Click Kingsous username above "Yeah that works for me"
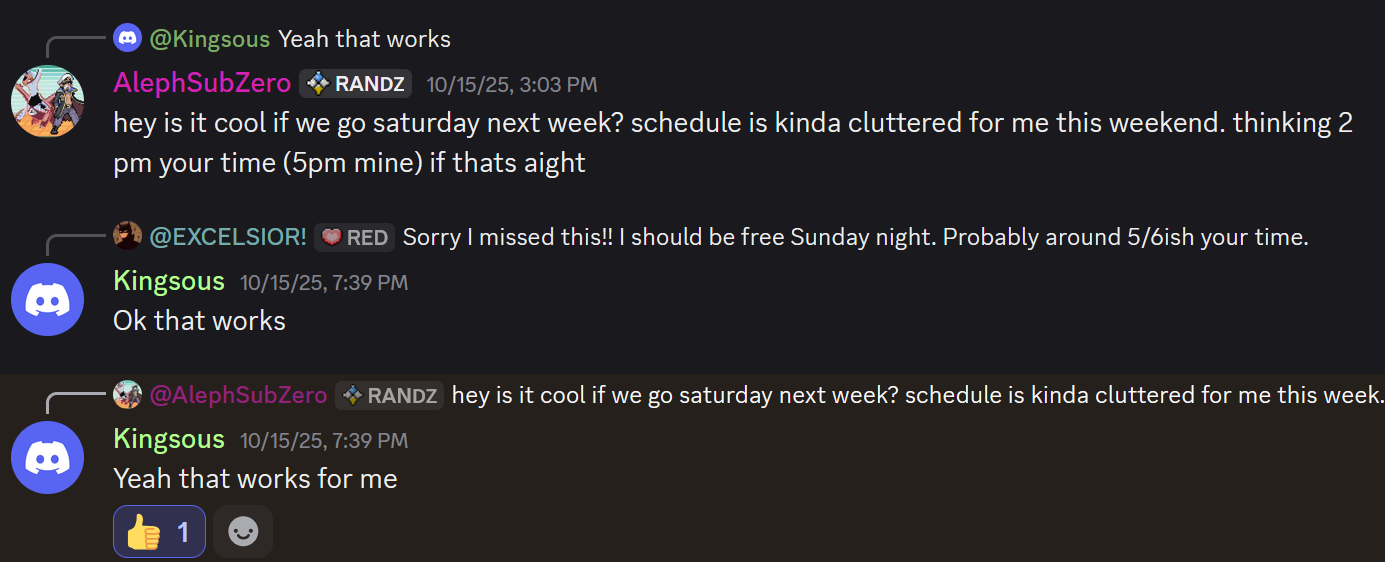1385x562 pixels. 169,439
